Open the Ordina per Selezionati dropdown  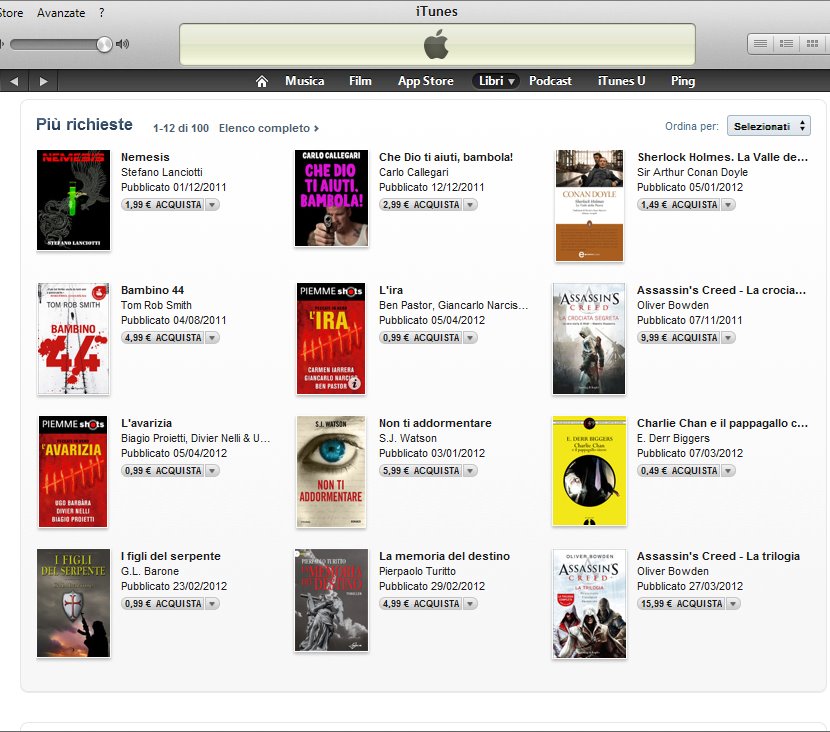[x=769, y=126]
